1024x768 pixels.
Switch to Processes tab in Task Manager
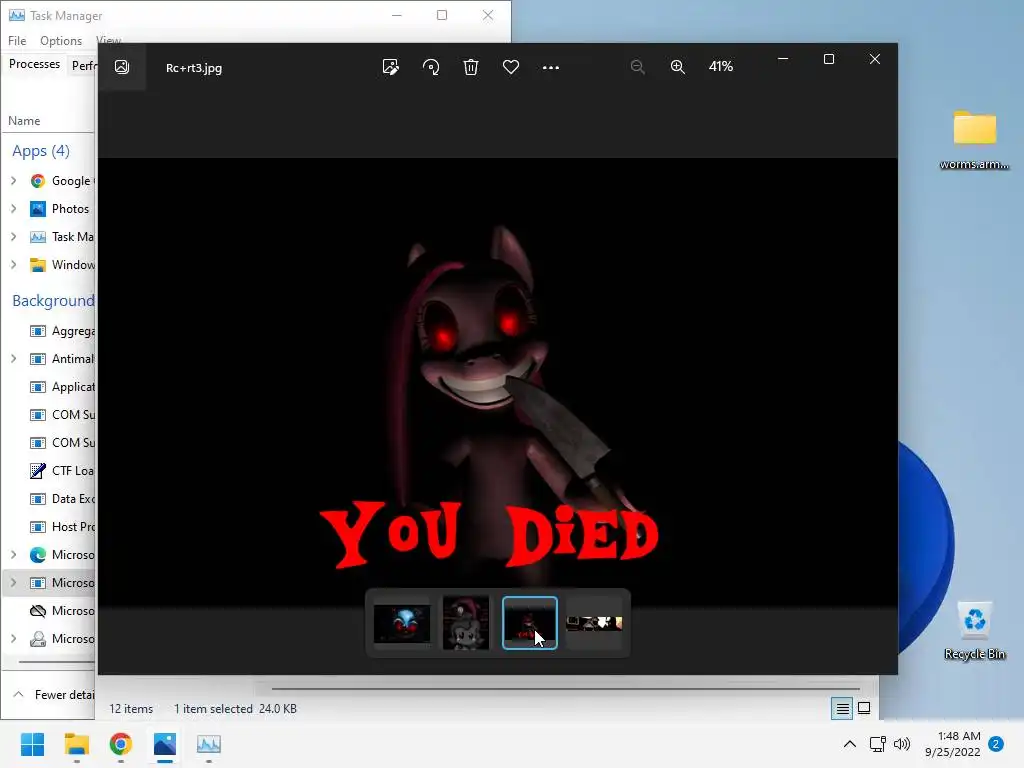pyautogui.click(x=34, y=64)
